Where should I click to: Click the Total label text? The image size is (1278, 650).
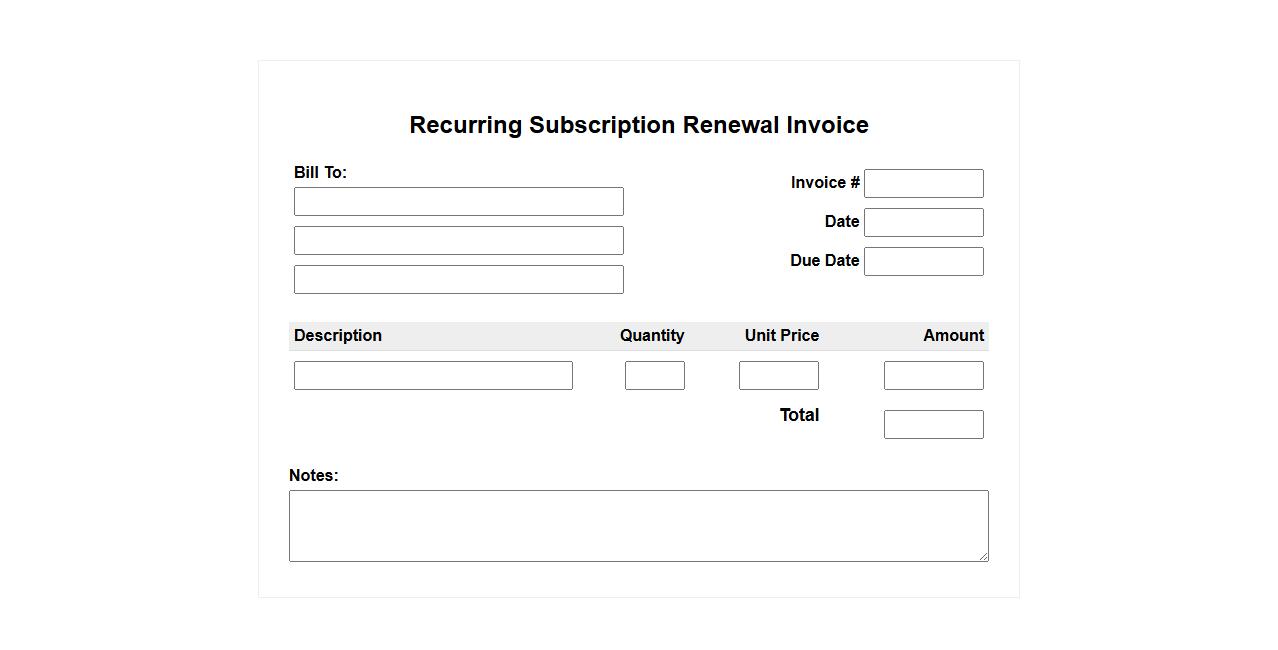click(799, 415)
